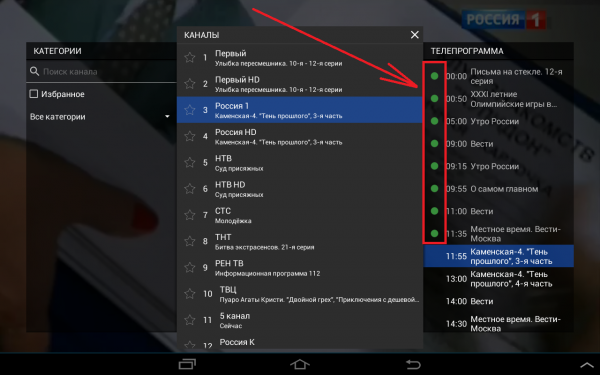Close the Каналы panel
The width and height of the screenshot is (600, 375).
coord(414,35)
